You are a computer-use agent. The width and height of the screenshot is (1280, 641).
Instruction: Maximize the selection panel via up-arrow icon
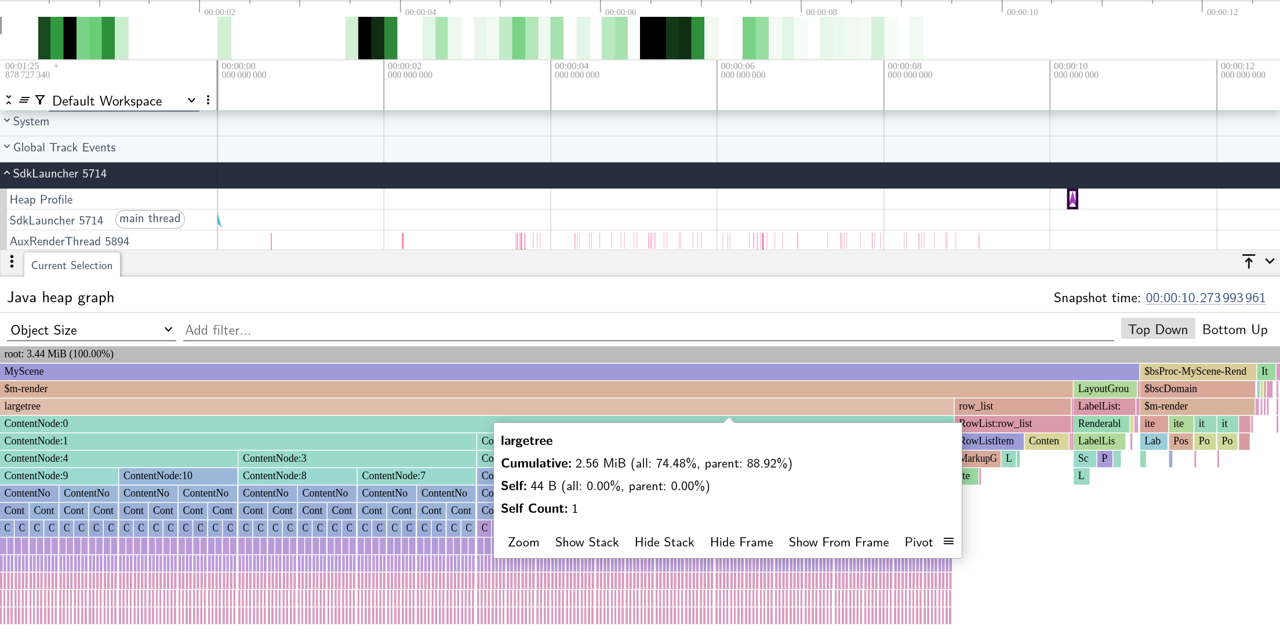click(1248, 261)
